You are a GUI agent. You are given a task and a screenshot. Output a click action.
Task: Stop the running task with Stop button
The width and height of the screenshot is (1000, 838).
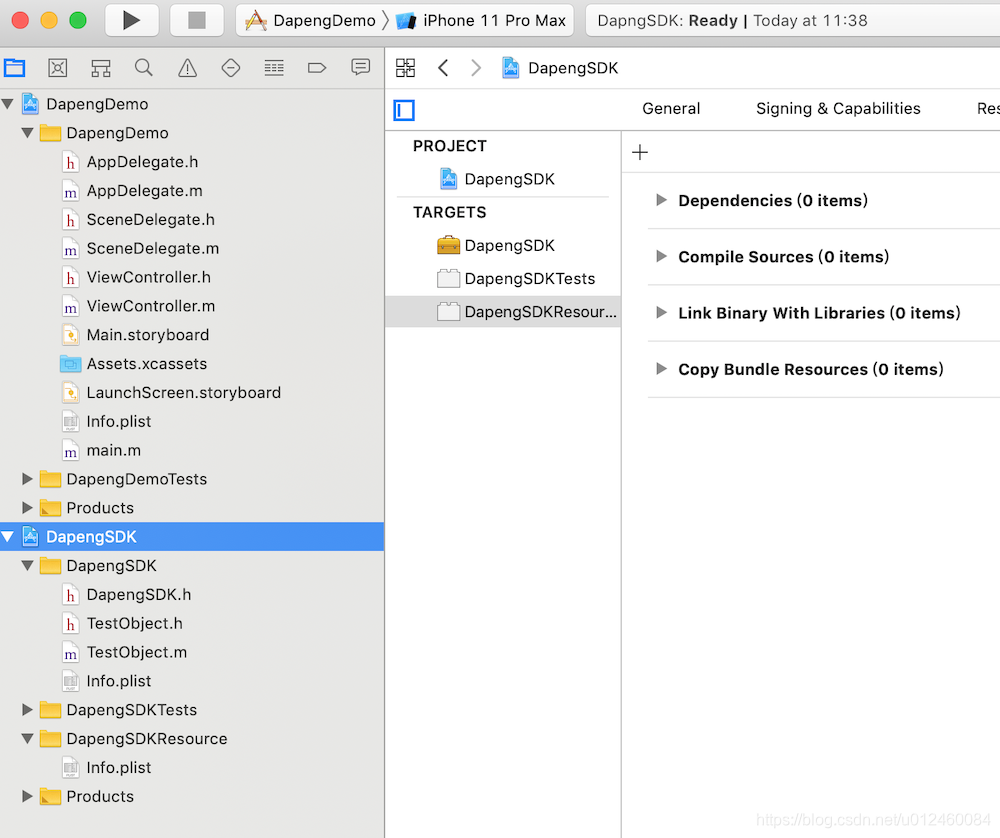tap(196, 20)
